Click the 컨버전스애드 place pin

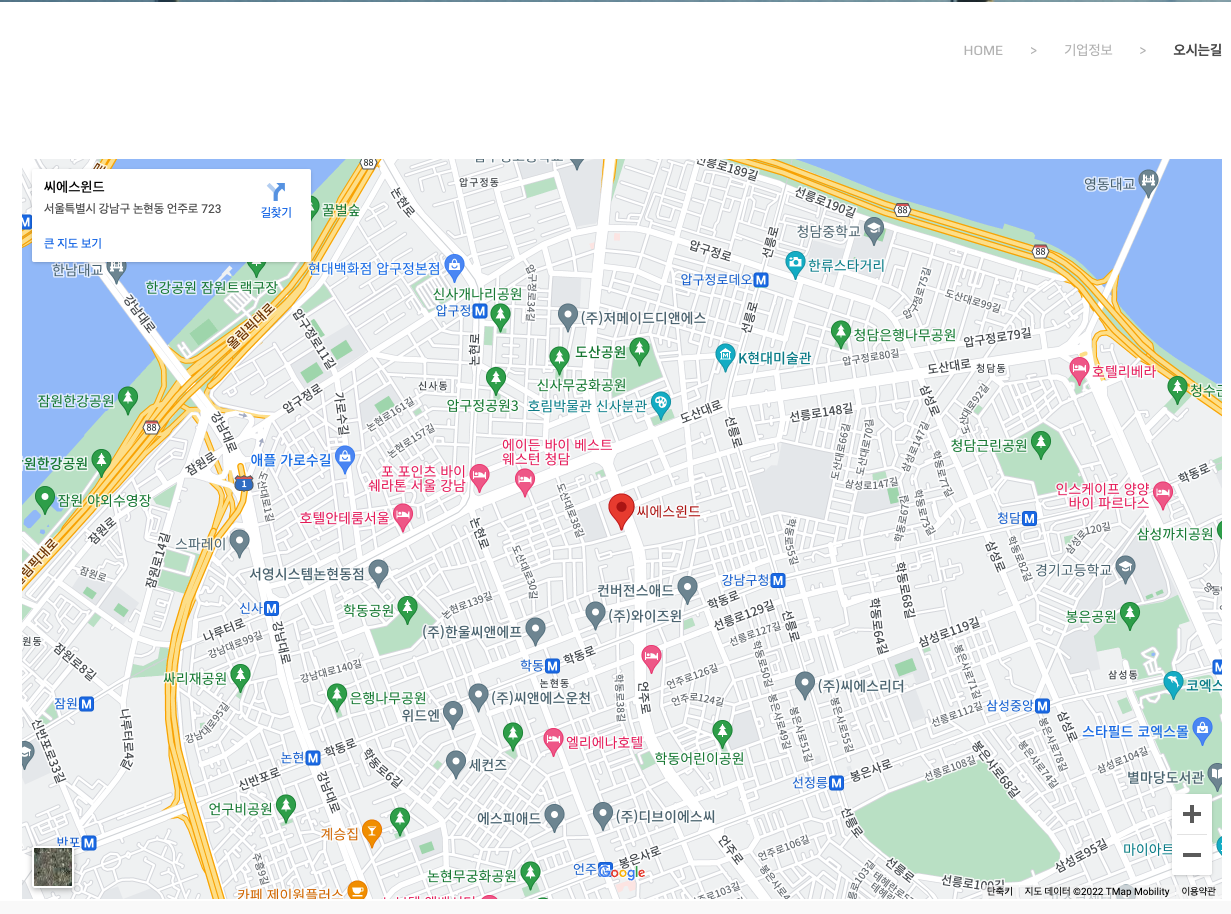click(x=687, y=588)
